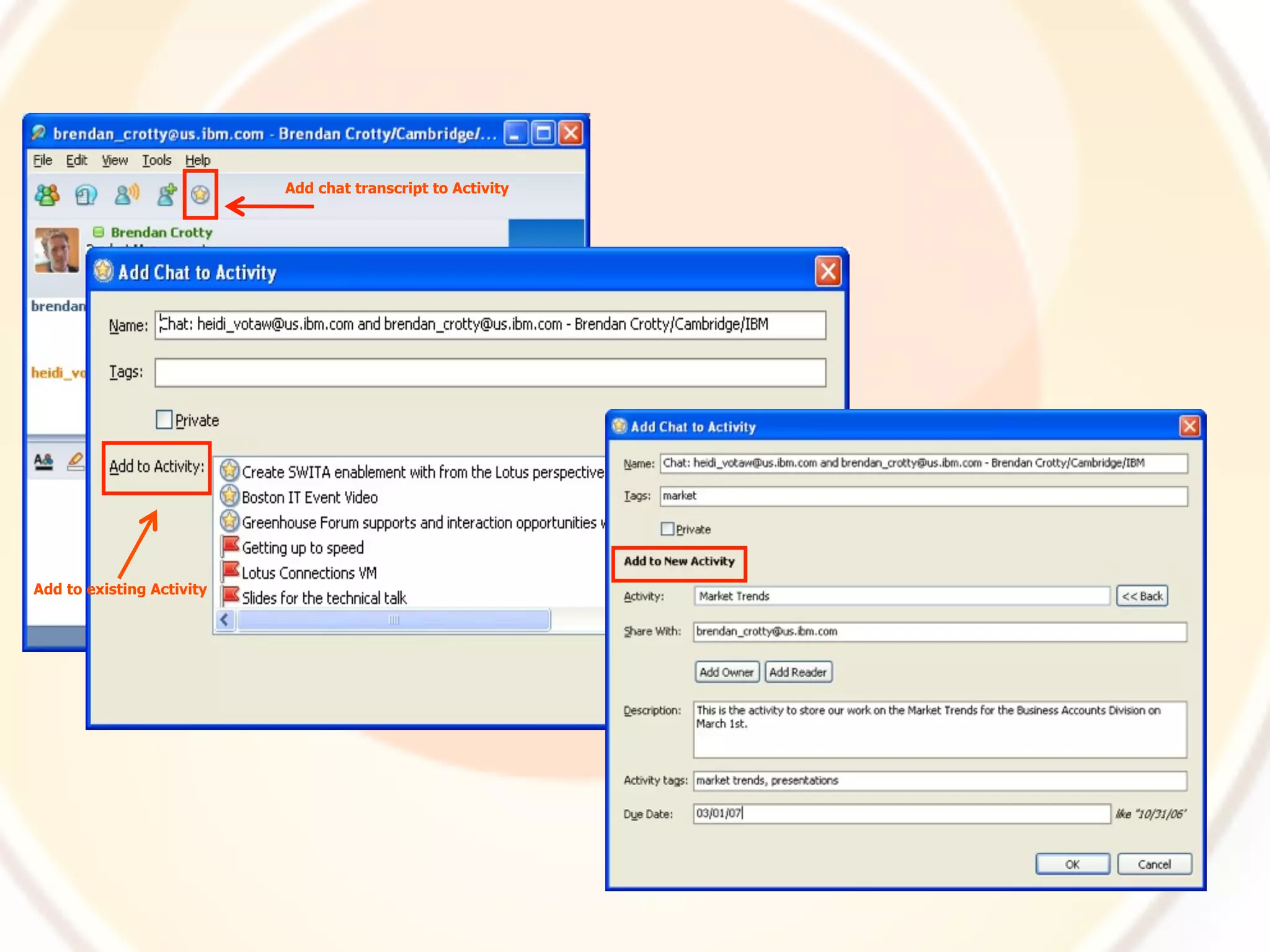This screenshot has height=952, width=1270.
Task: Click the chat window title bar icon
Action: (x=39, y=133)
